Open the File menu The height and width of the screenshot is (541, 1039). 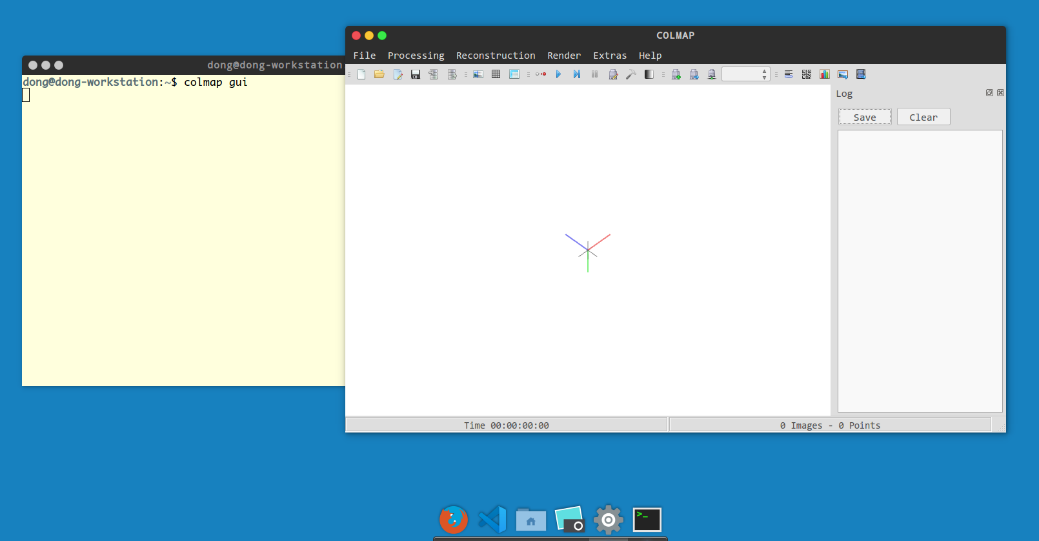click(x=364, y=56)
